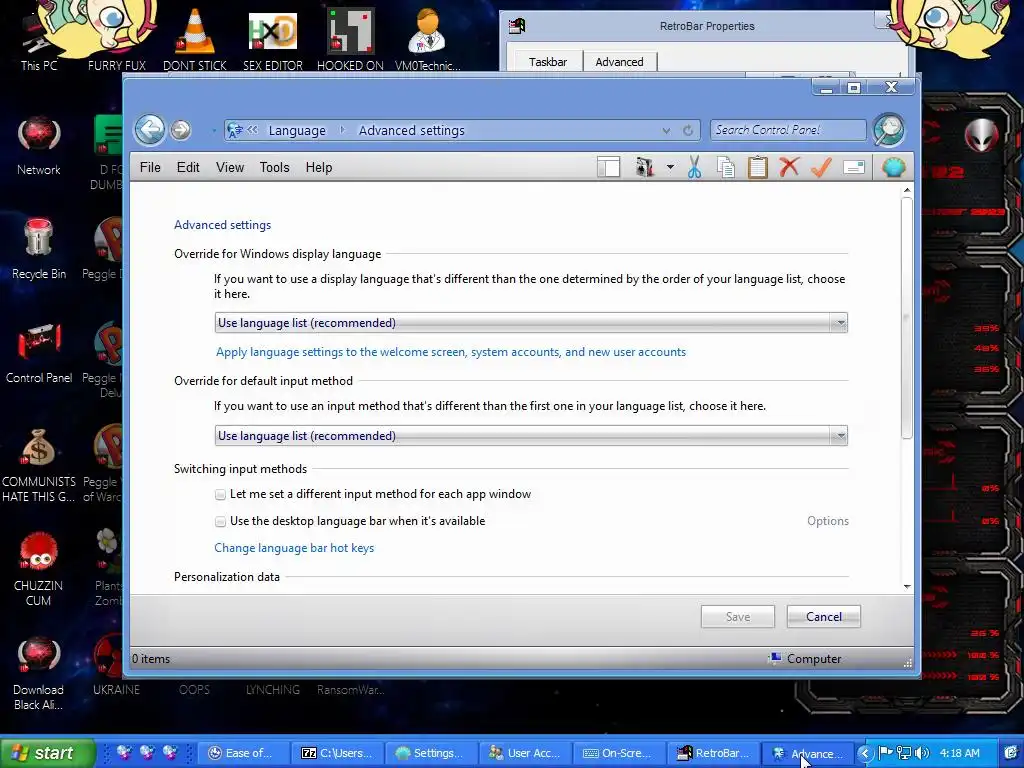This screenshot has height=768, width=1024.
Task: Switch to the 7z C:\Users taskbar button
Action: click(x=337, y=753)
